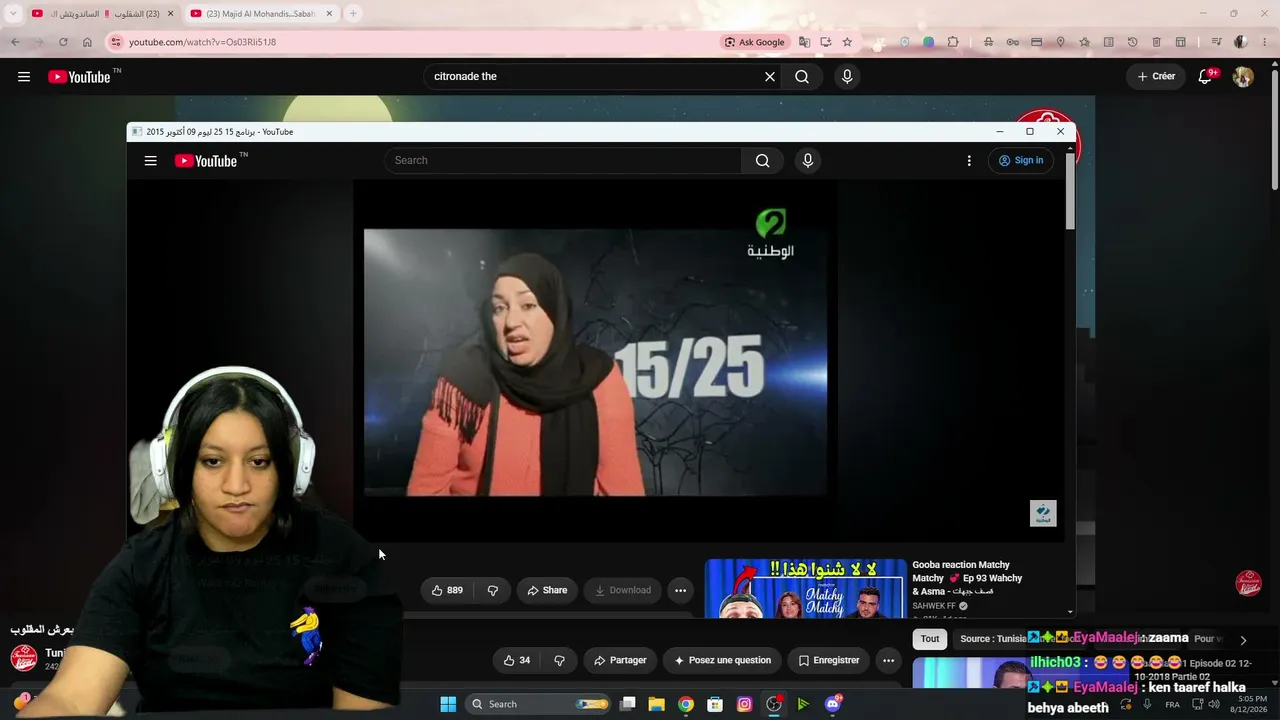1280x720 pixels.
Task: Open Chrome's three-dot menu
Action: (1264, 42)
